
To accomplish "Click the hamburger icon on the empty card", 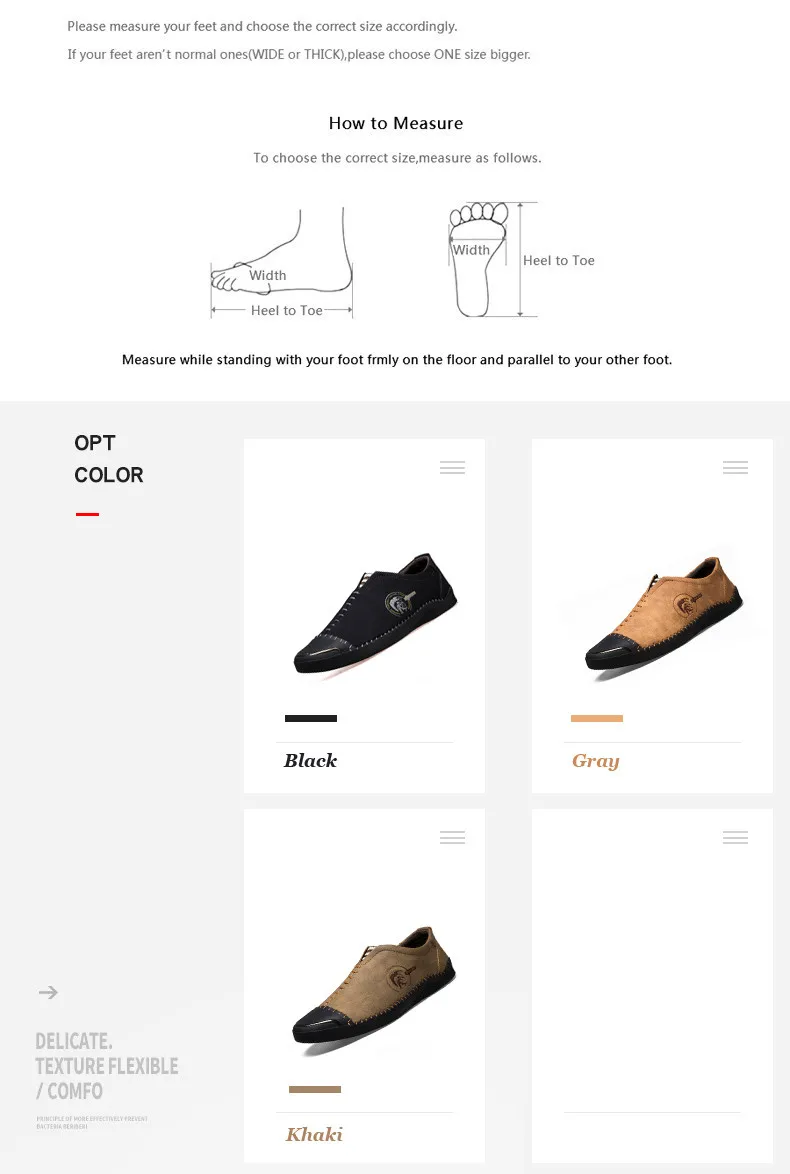I will 735,837.
